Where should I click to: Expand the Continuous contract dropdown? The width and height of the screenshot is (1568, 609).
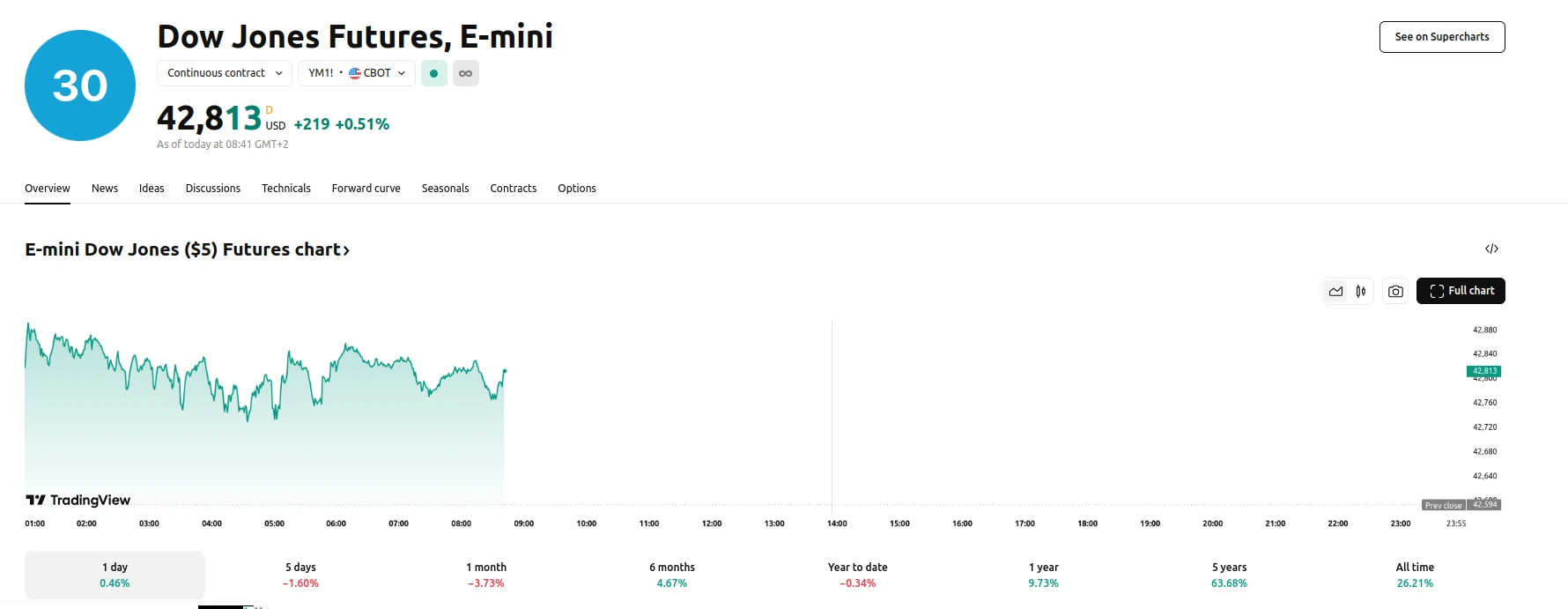[225, 73]
